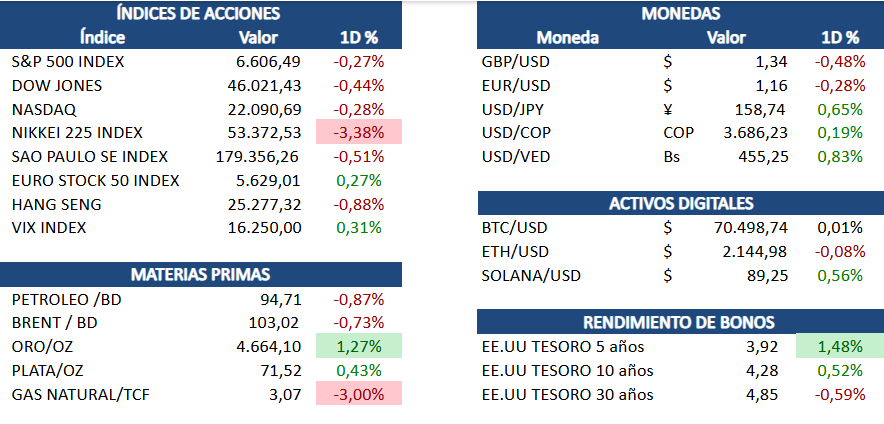Click the RENDIMIENTO DE BONOS header
This screenshot has width=884, height=424.
tap(680, 321)
